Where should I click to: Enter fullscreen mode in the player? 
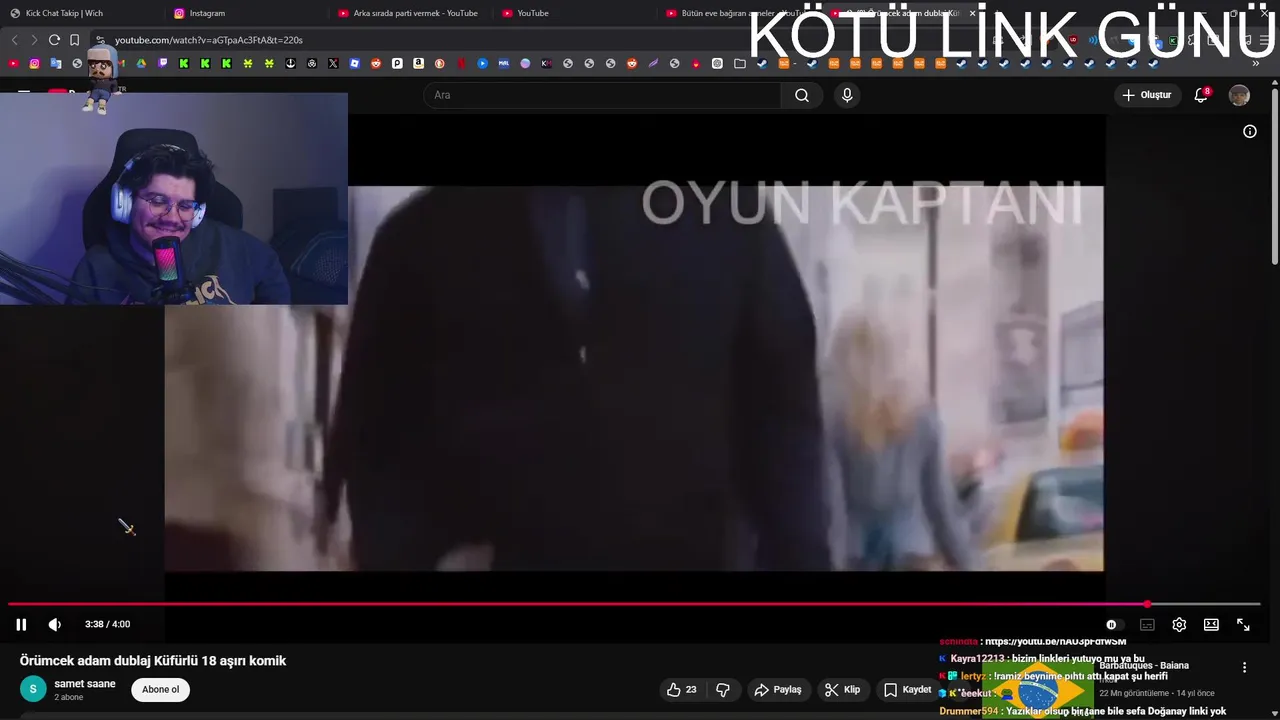(1243, 624)
